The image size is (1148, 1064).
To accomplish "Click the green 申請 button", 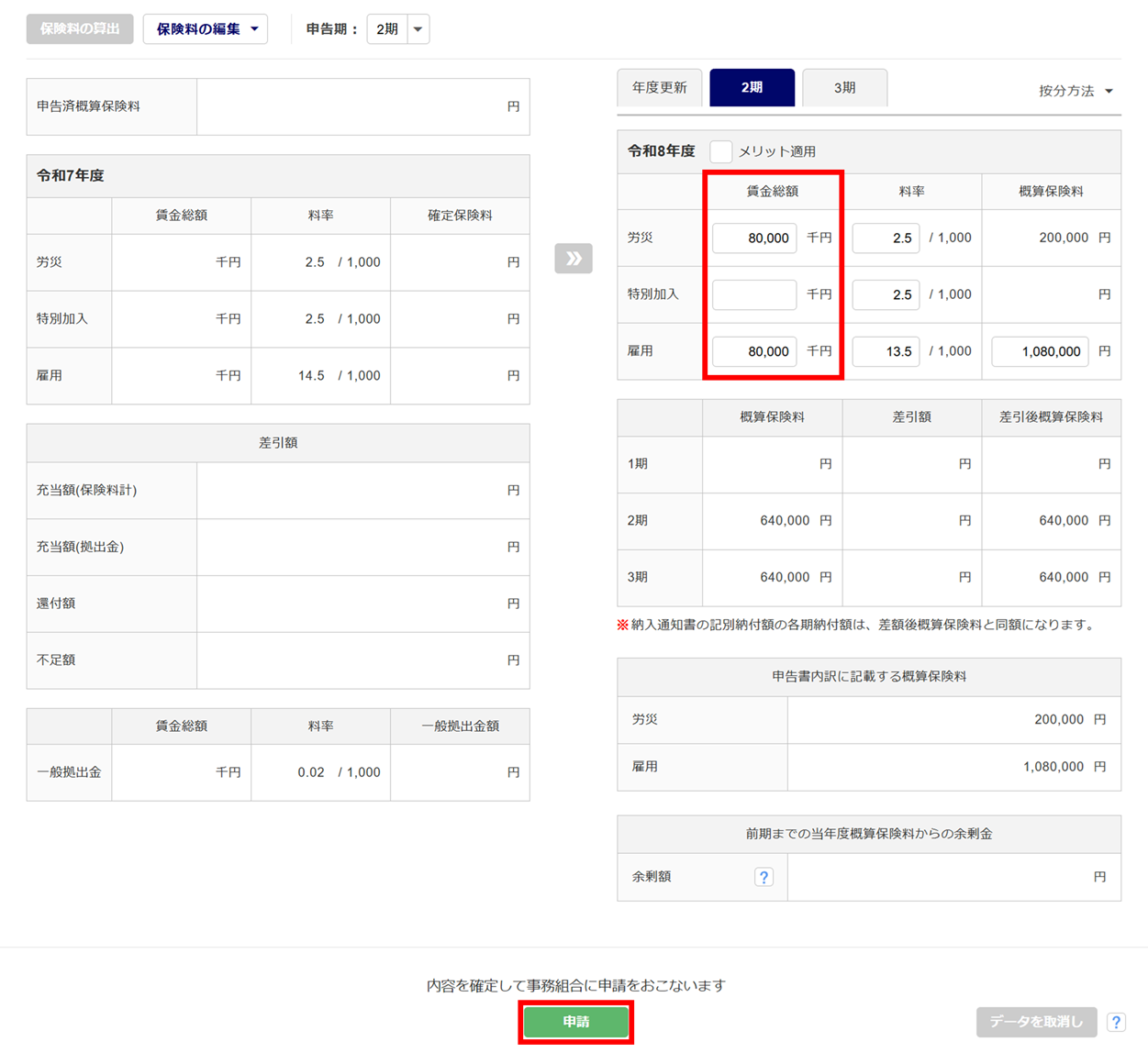I will pyautogui.click(x=576, y=1022).
